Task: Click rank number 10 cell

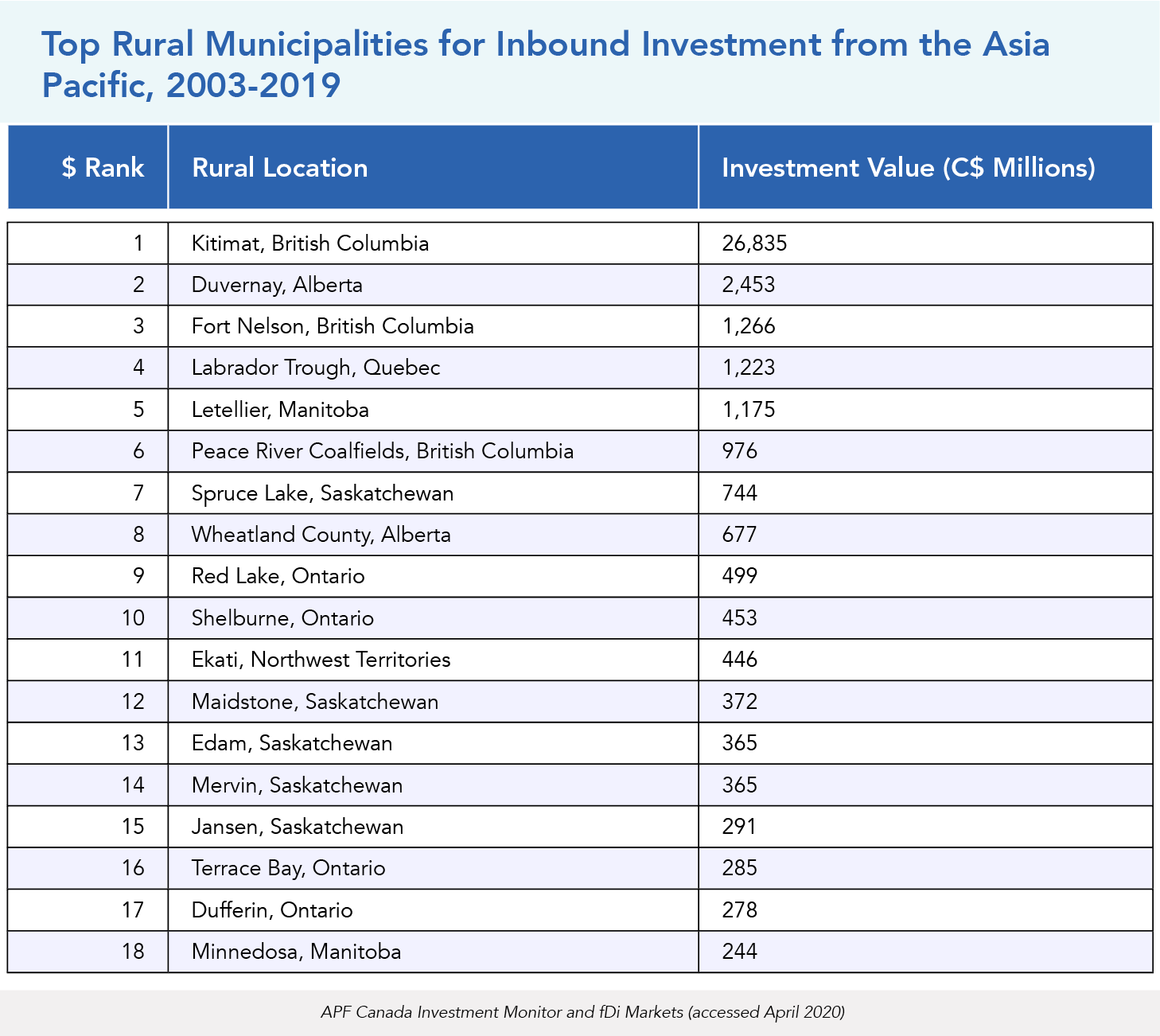Action: pos(133,618)
